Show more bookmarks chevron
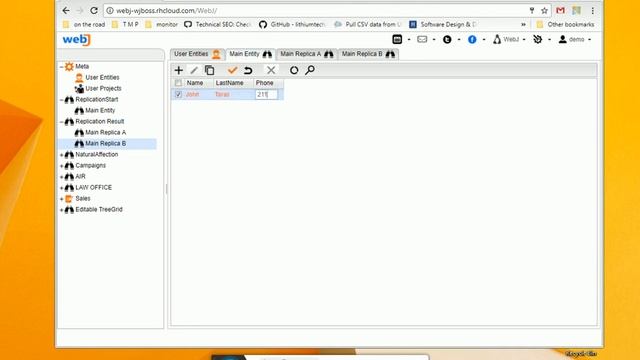Image resolution: width=640 pixels, height=360 pixels. click(523, 24)
